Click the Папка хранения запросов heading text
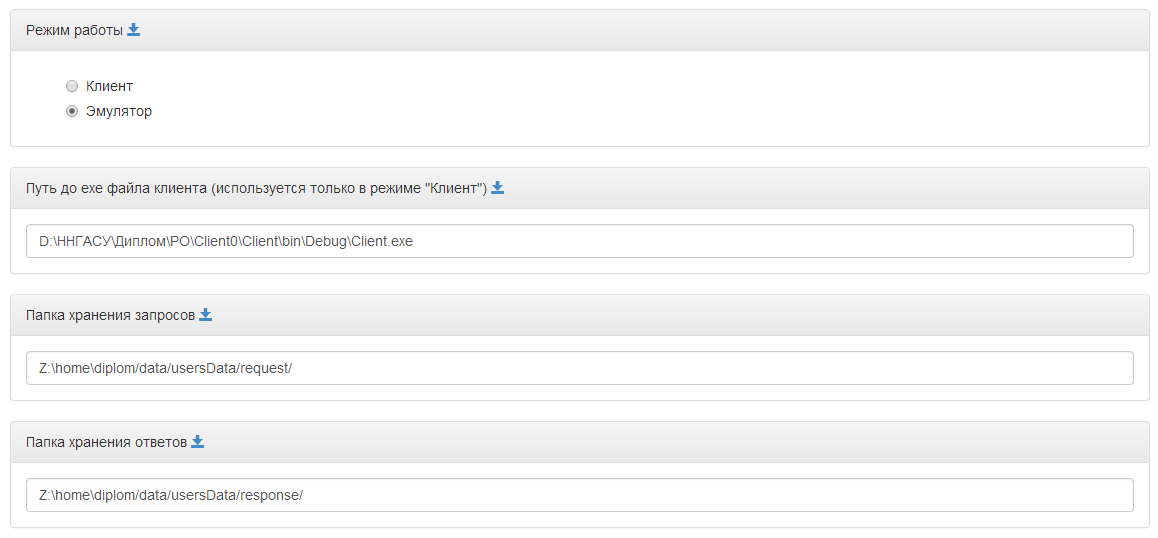The width and height of the screenshot is (1158, 538). pyautogui.click(x=110, y=316)
